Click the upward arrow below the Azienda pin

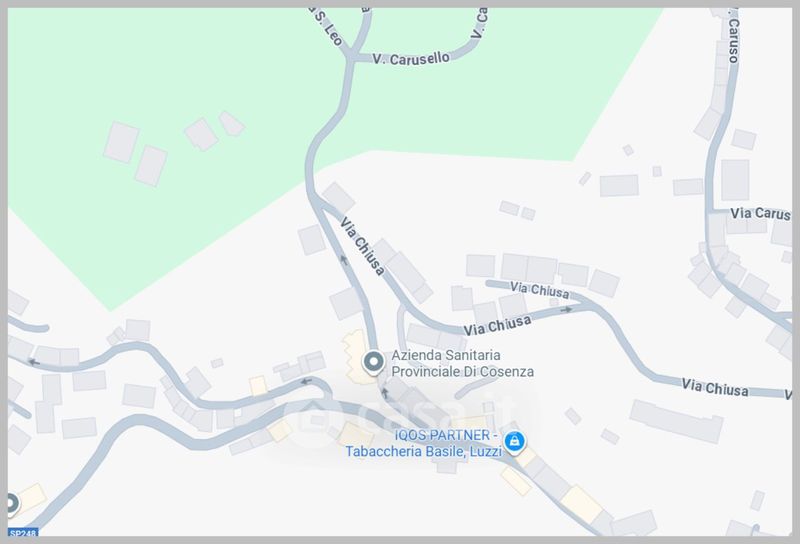click(385, 392)
